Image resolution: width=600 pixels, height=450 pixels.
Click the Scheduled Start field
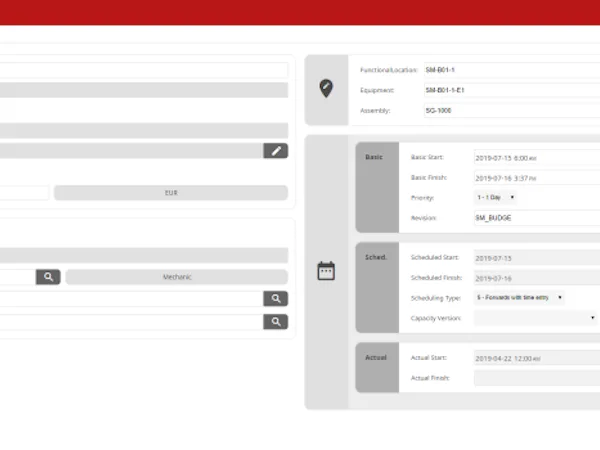point(537,258)
